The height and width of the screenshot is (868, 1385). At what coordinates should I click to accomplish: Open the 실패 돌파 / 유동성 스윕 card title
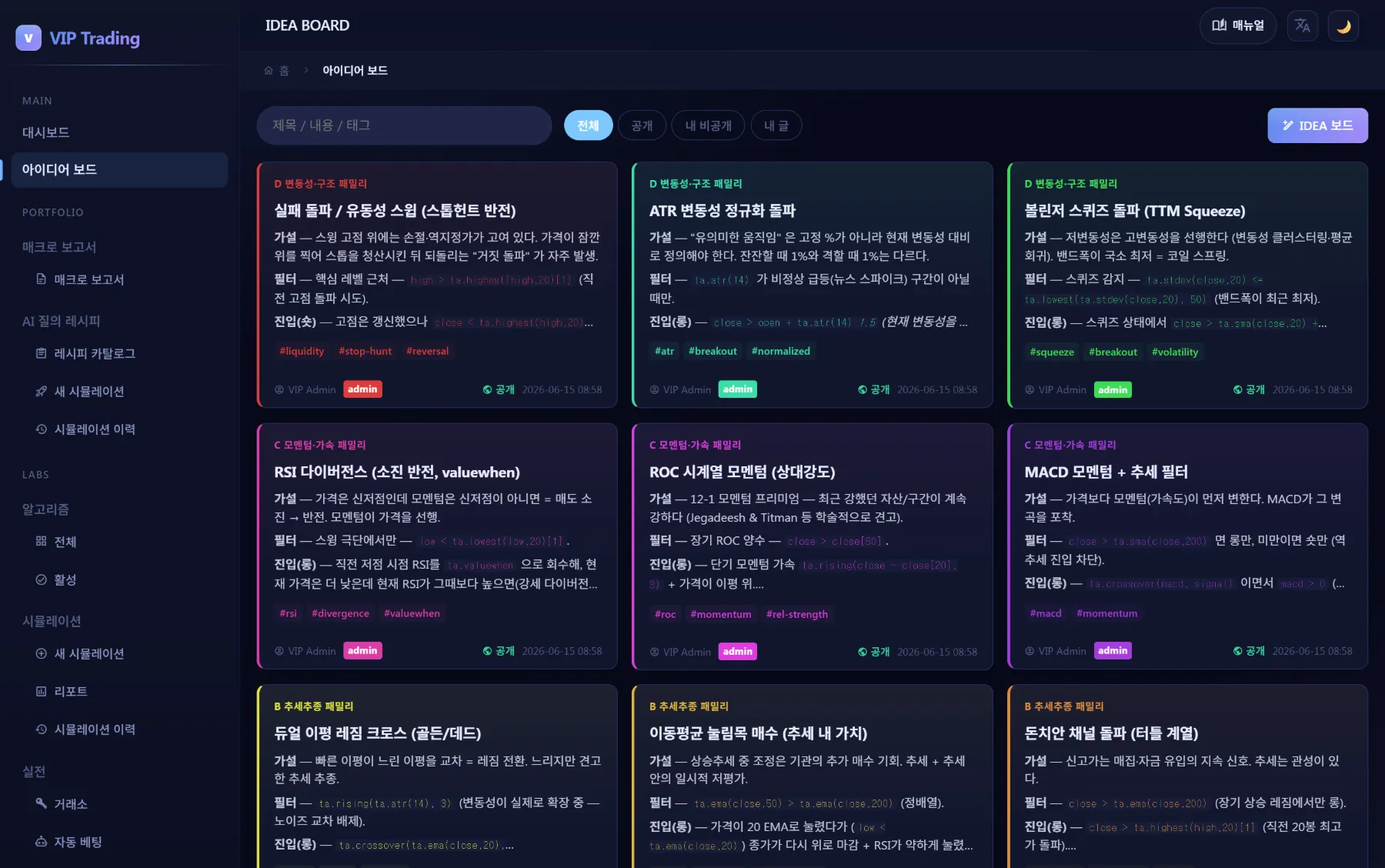pos(395,211)
